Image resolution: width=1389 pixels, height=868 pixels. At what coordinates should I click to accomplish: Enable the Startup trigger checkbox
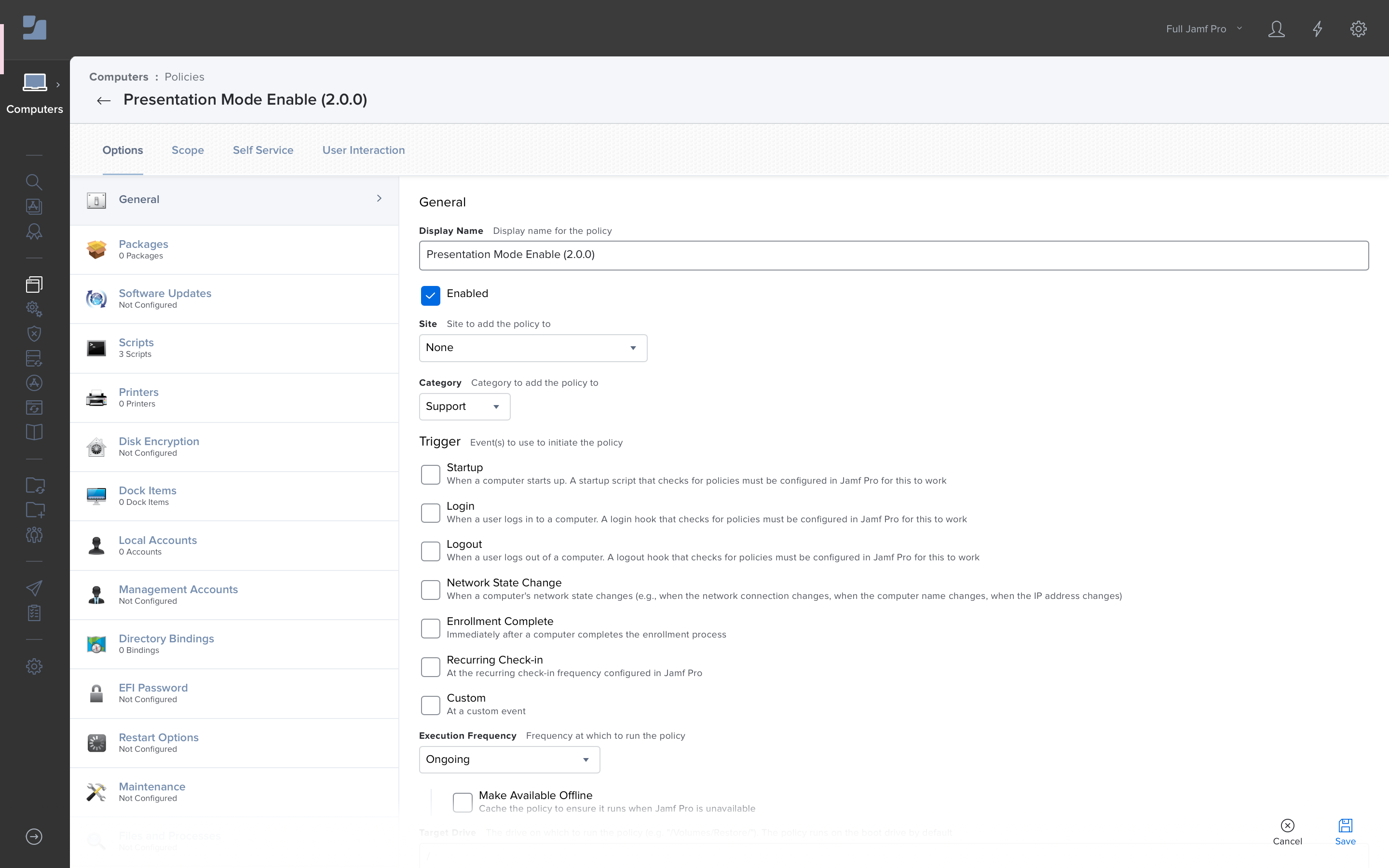point(430,472)
